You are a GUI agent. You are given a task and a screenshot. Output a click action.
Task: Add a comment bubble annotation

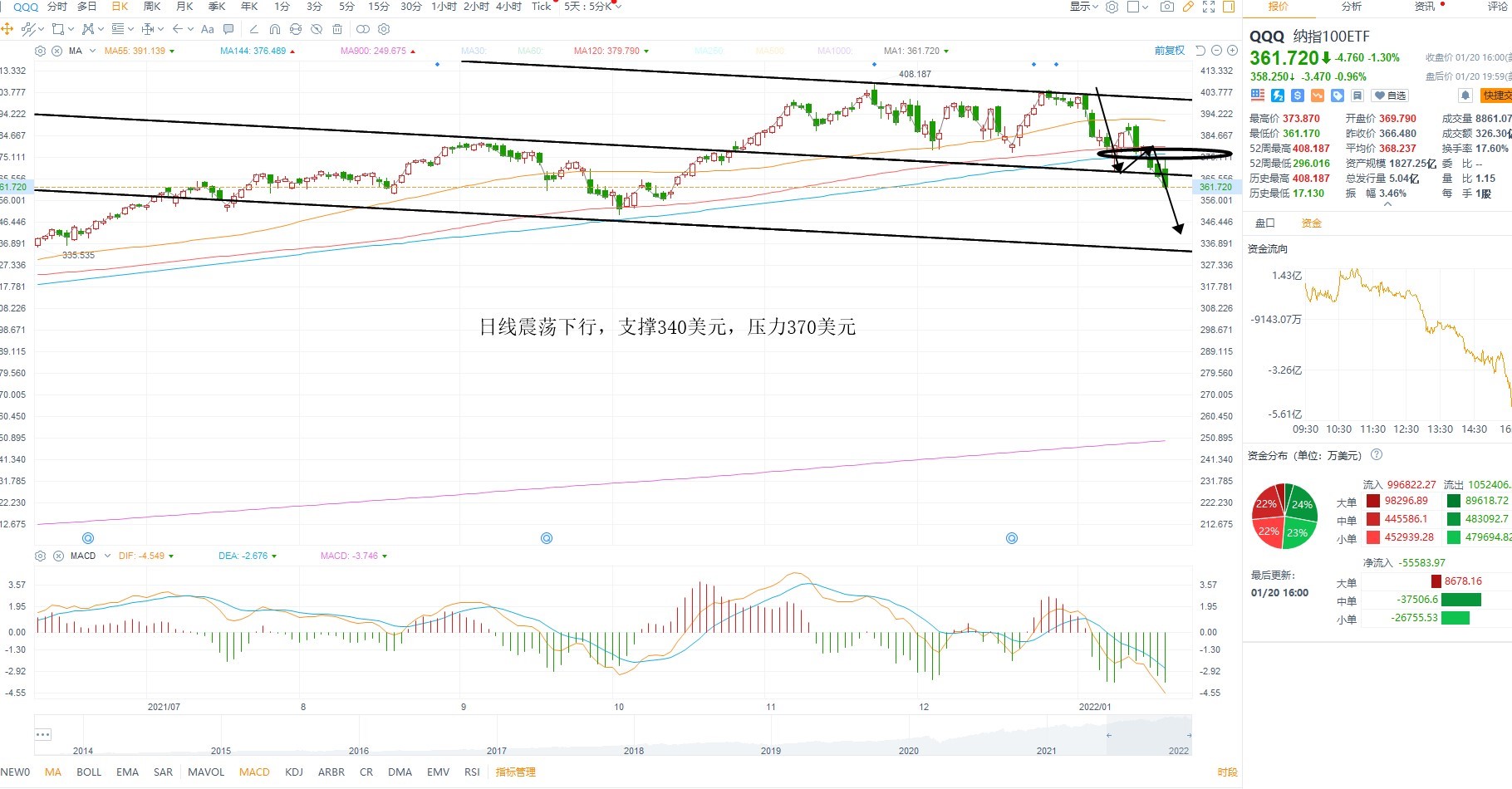pos(228,29)
